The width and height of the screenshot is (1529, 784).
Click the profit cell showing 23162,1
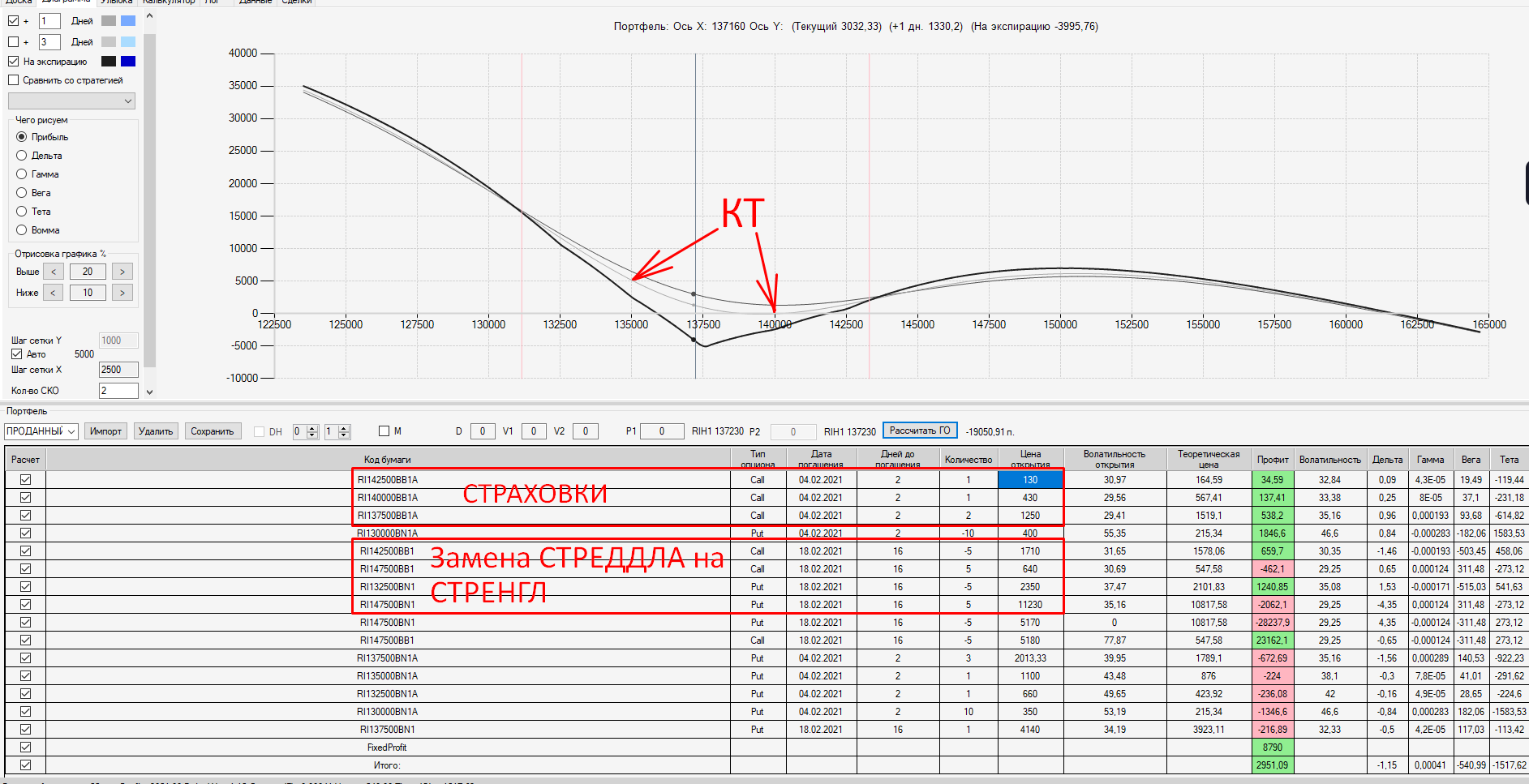[1273, 640]
